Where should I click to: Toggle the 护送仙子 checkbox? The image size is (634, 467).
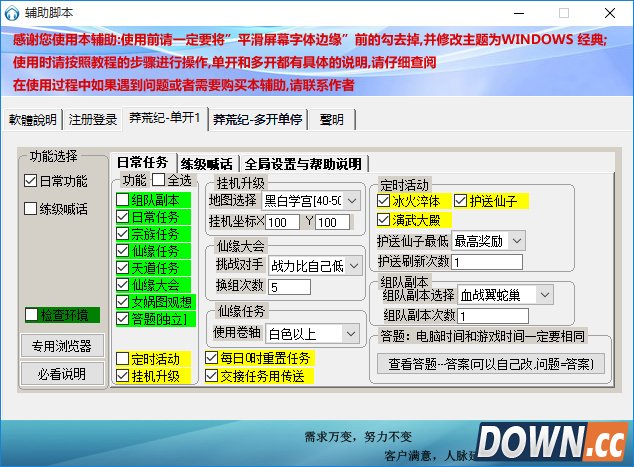click(x=460, y=201)
